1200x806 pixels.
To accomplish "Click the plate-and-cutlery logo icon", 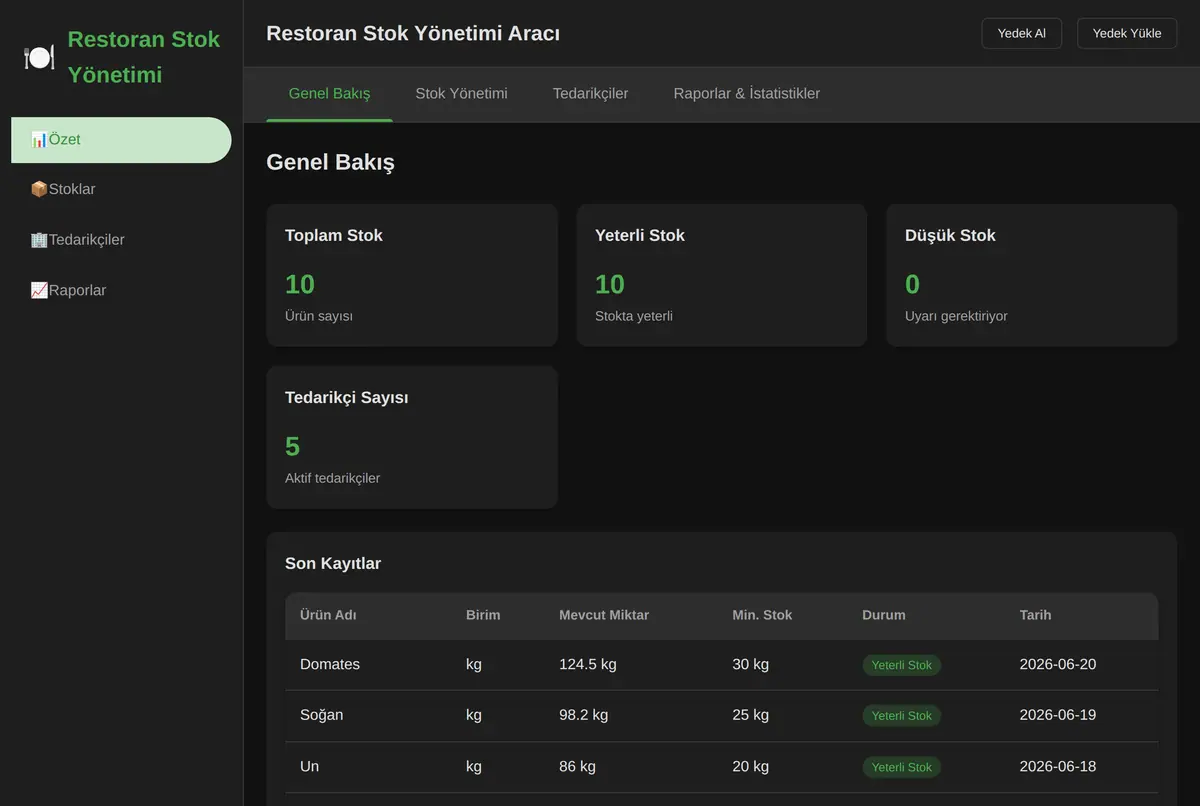I will [39, 57].
